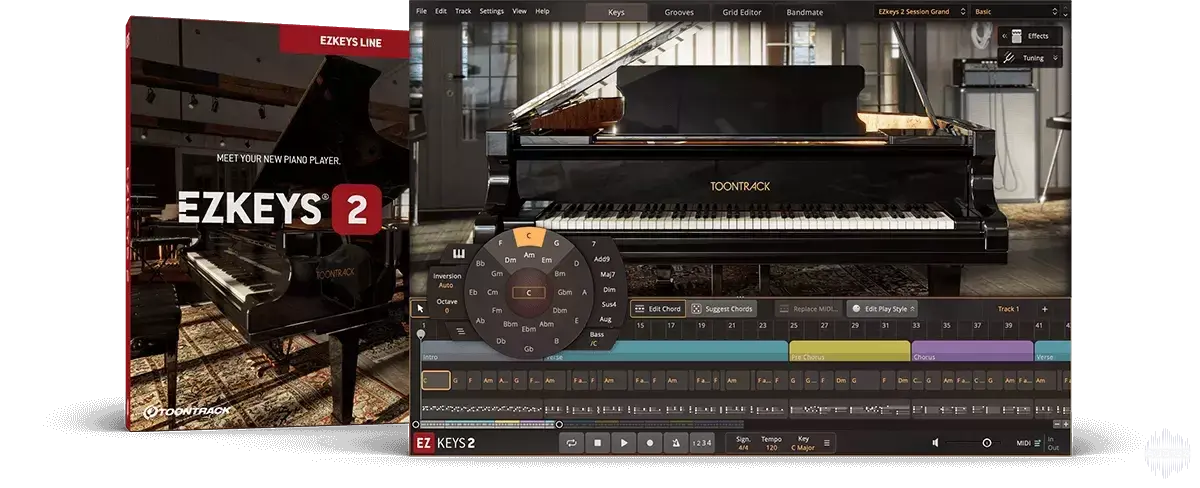Open the song settings list icon beside Key
This screenshot has height=488, width=1200.
pyautogui.click(x=827, y=443)
